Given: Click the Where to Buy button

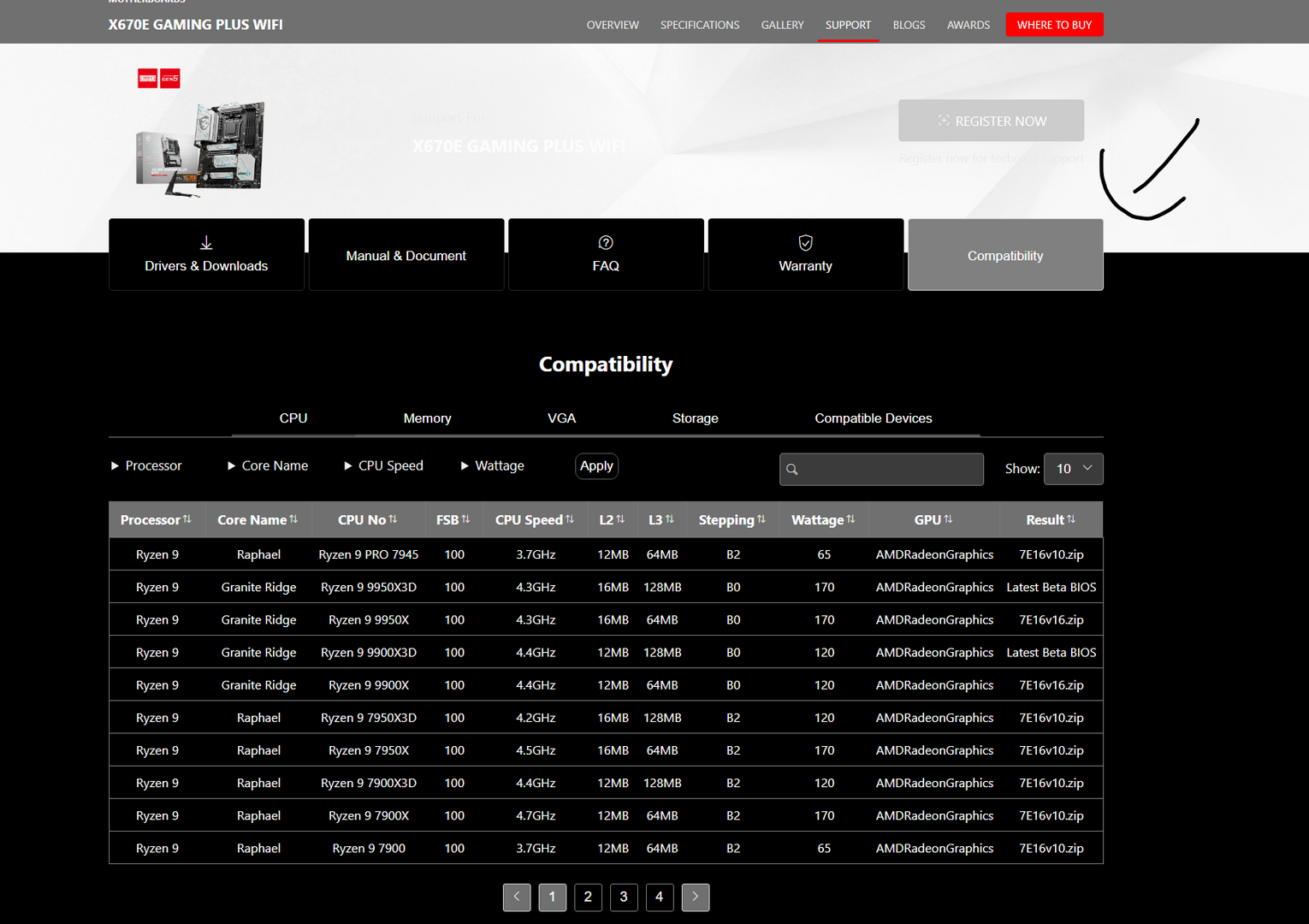Looking at the screenshot, I should [x=1054, y=25].
